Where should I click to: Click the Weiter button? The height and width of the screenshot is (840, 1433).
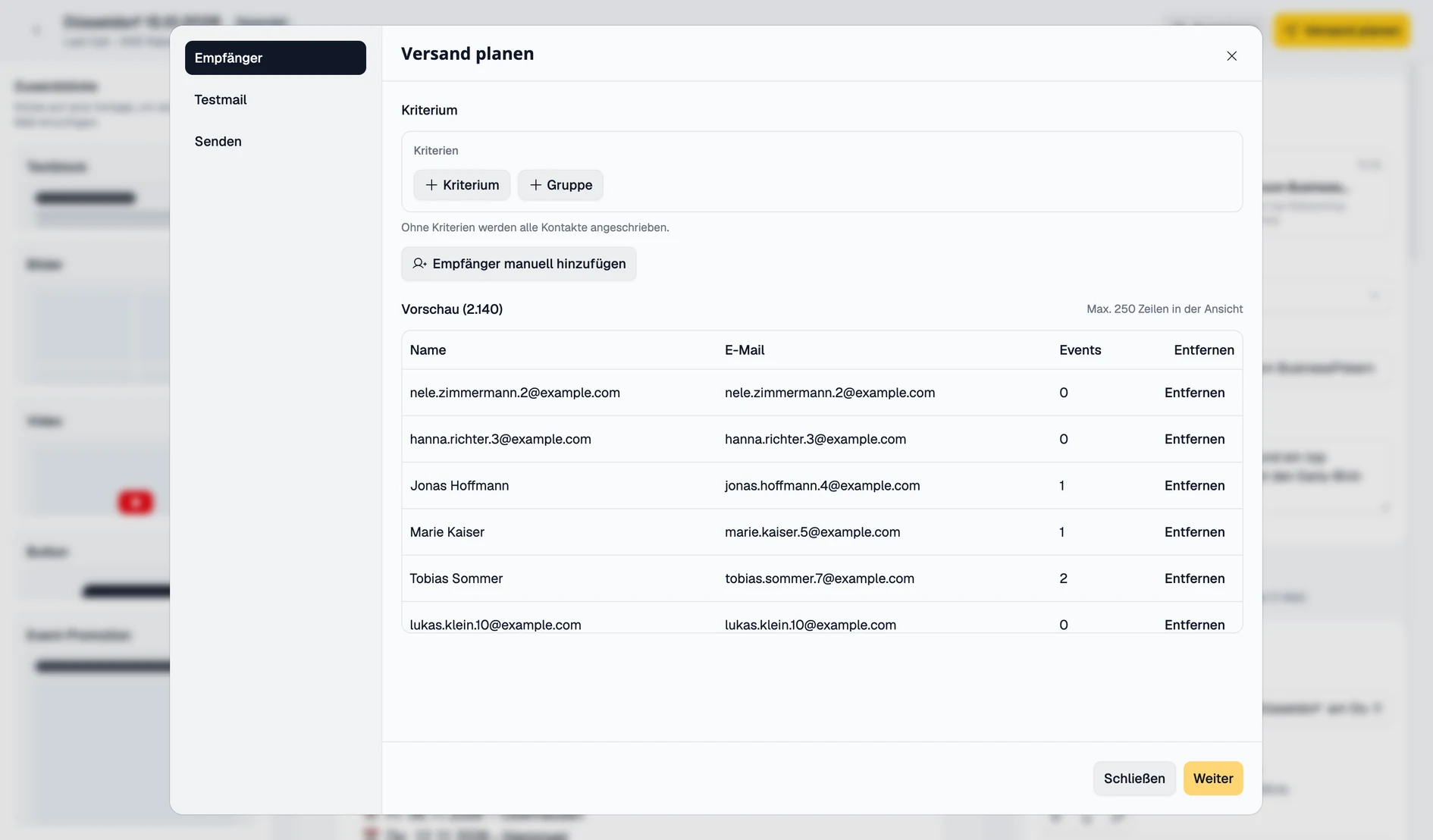click(x=1213, y=779)
